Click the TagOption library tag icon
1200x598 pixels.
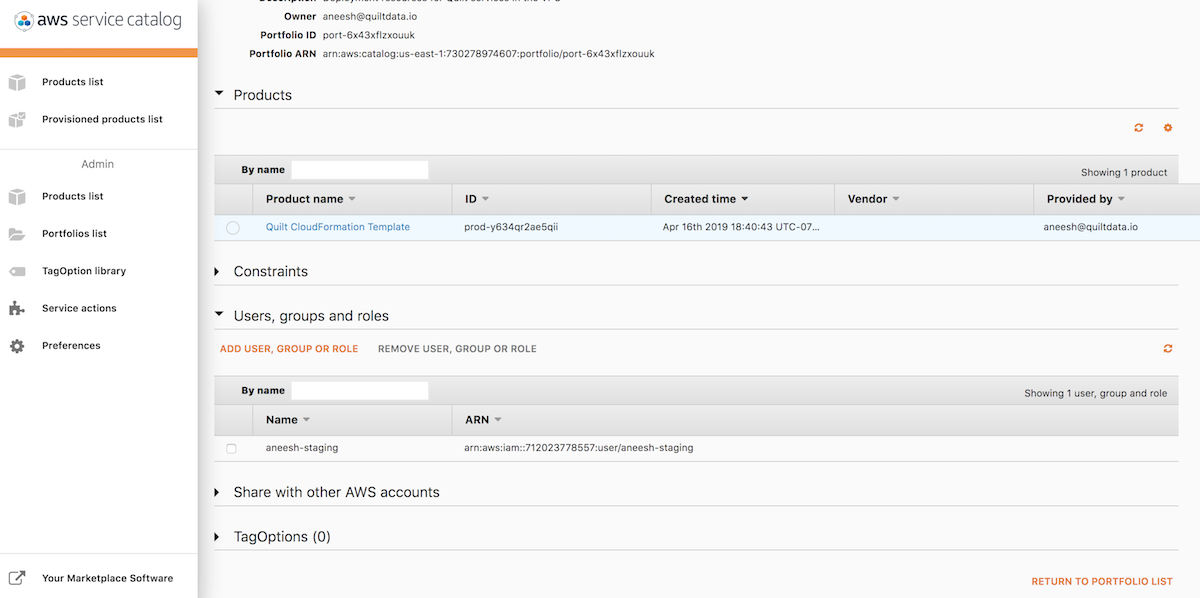coord(17,271)
